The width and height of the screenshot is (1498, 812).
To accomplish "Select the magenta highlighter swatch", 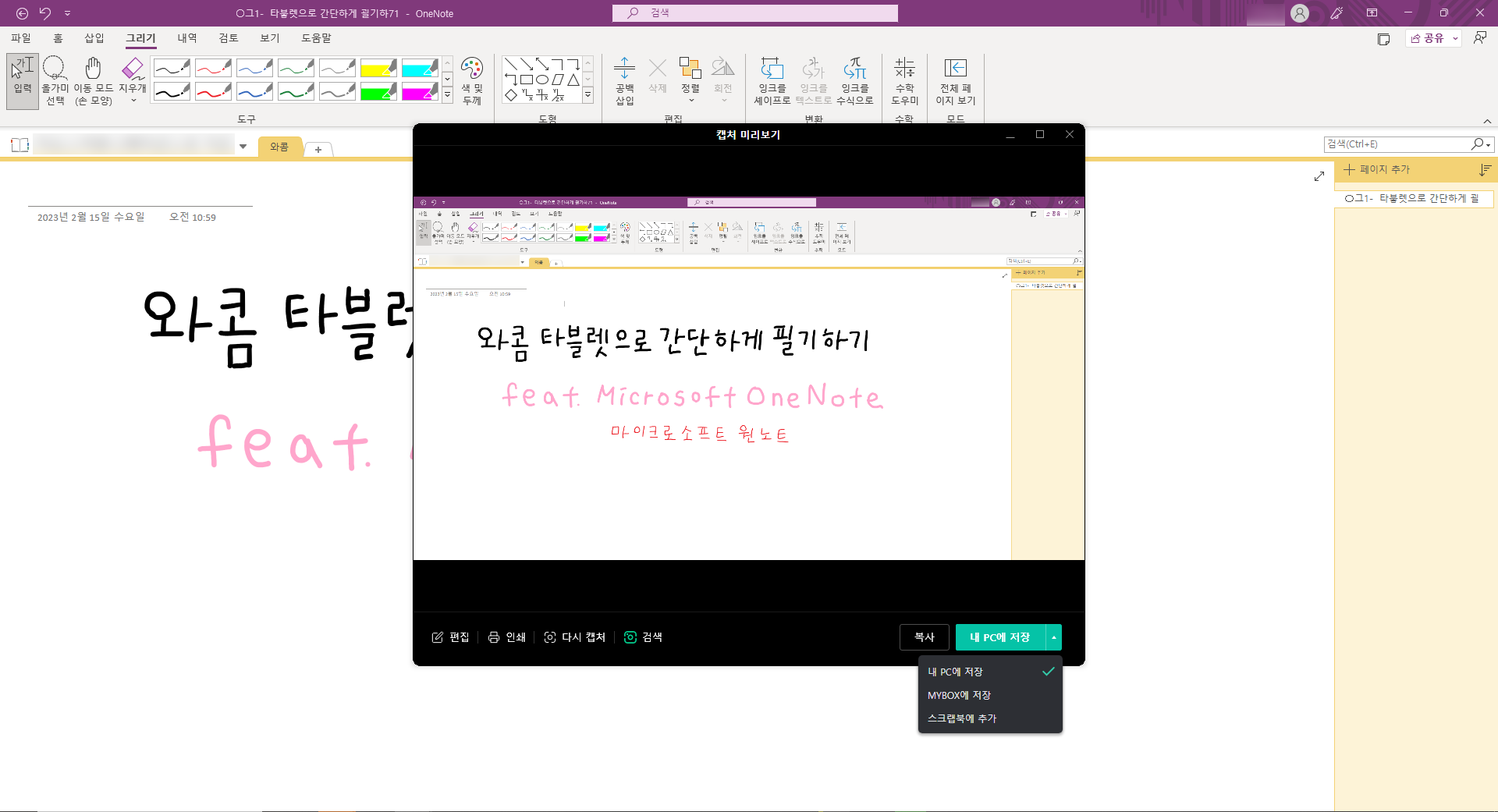I will 420,92.
